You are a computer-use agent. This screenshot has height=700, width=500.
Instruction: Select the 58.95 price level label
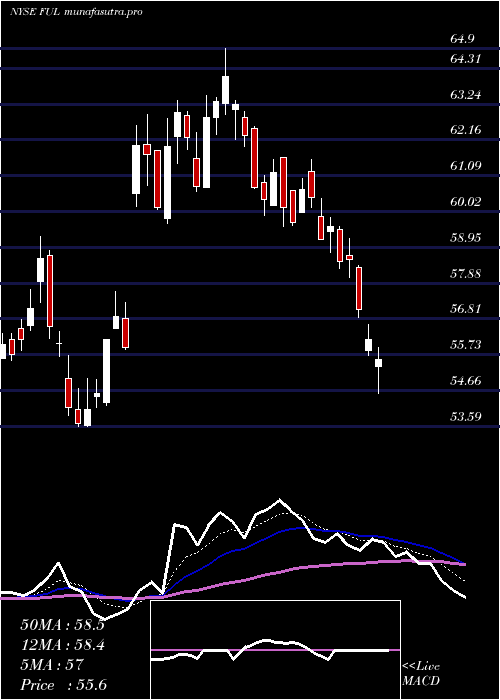[466, 238]
